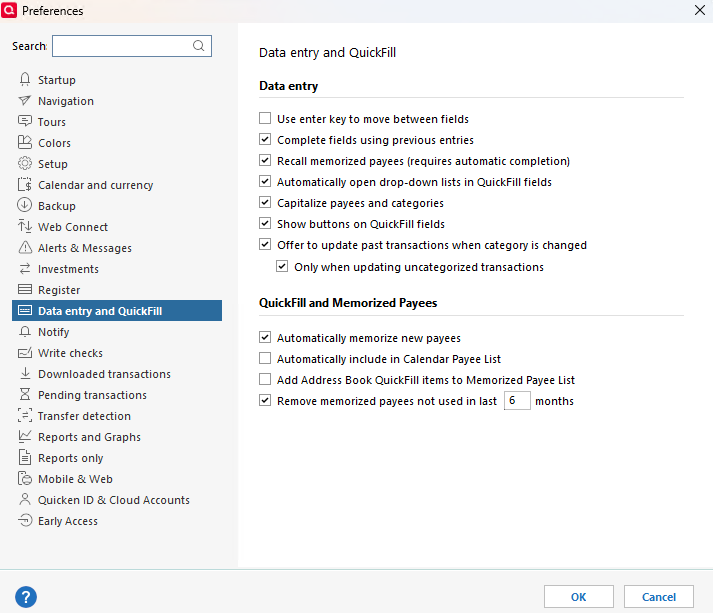713x613 pixels.
Task: Click the Register list icon
Action: [x=25, y=290]
